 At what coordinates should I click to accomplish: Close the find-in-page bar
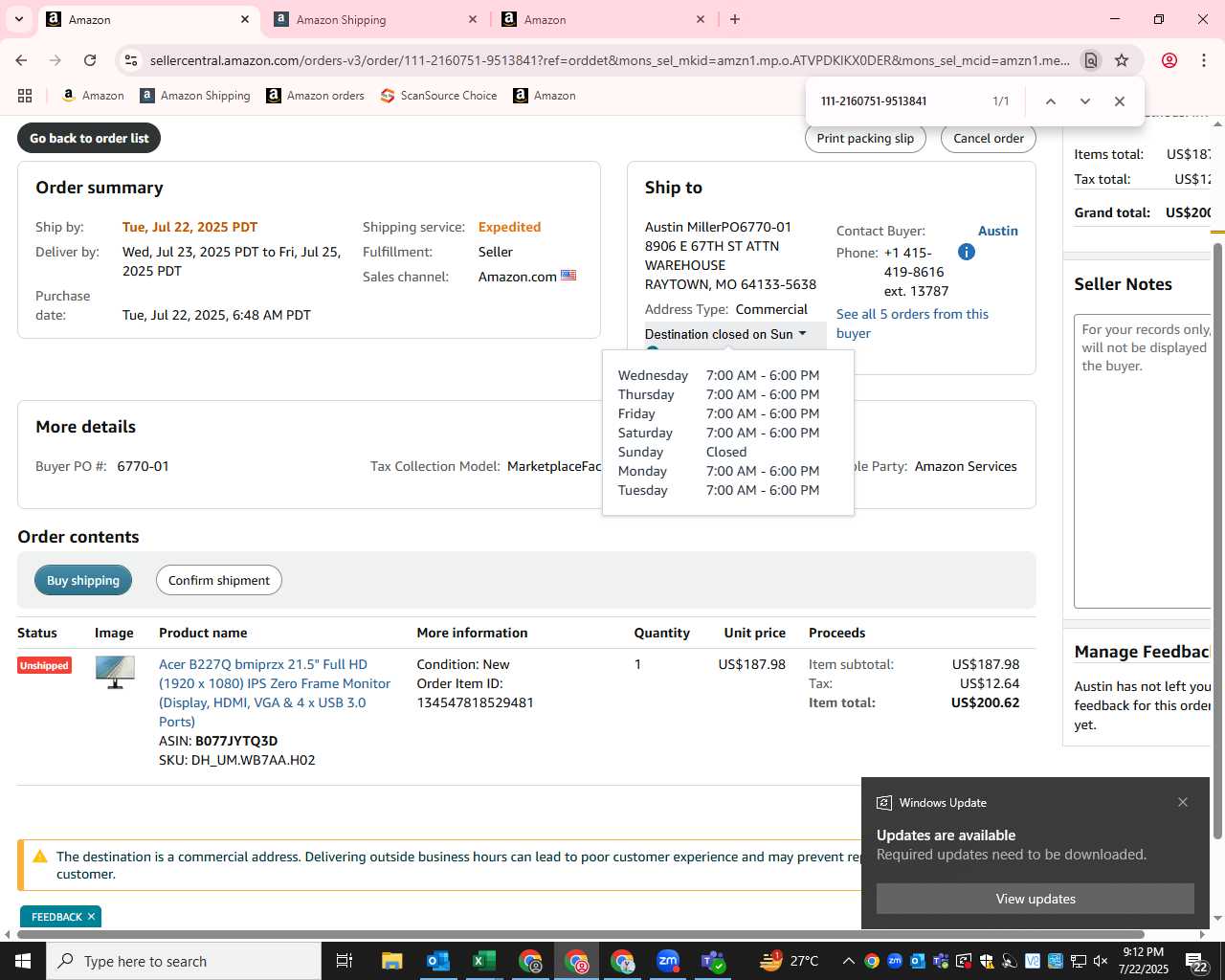pos(1119,101)
